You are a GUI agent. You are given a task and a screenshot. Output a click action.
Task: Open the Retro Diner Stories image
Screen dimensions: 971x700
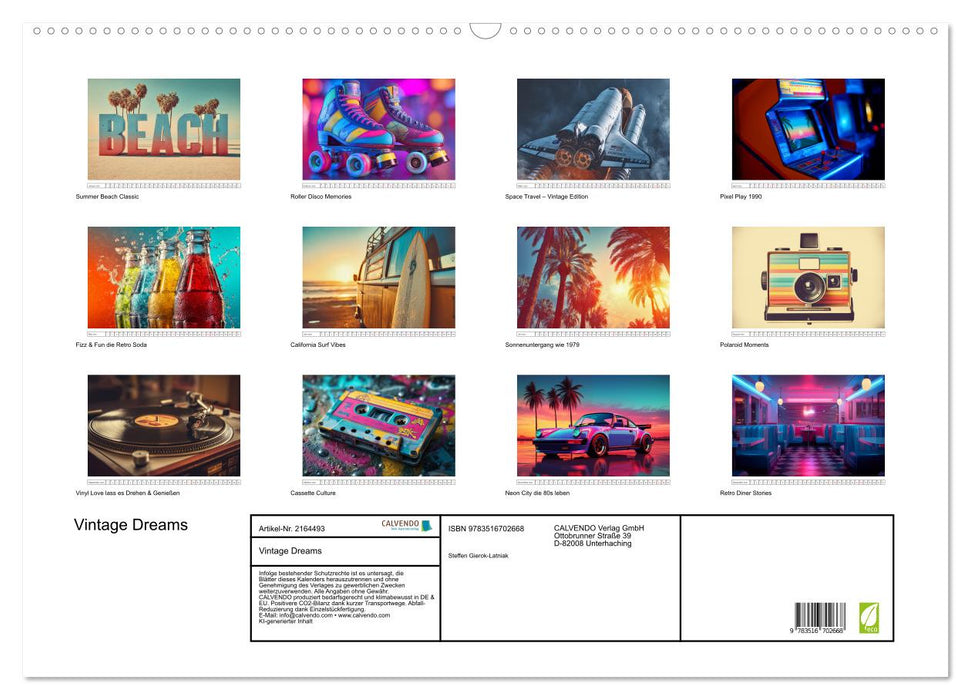pos(808,425)
